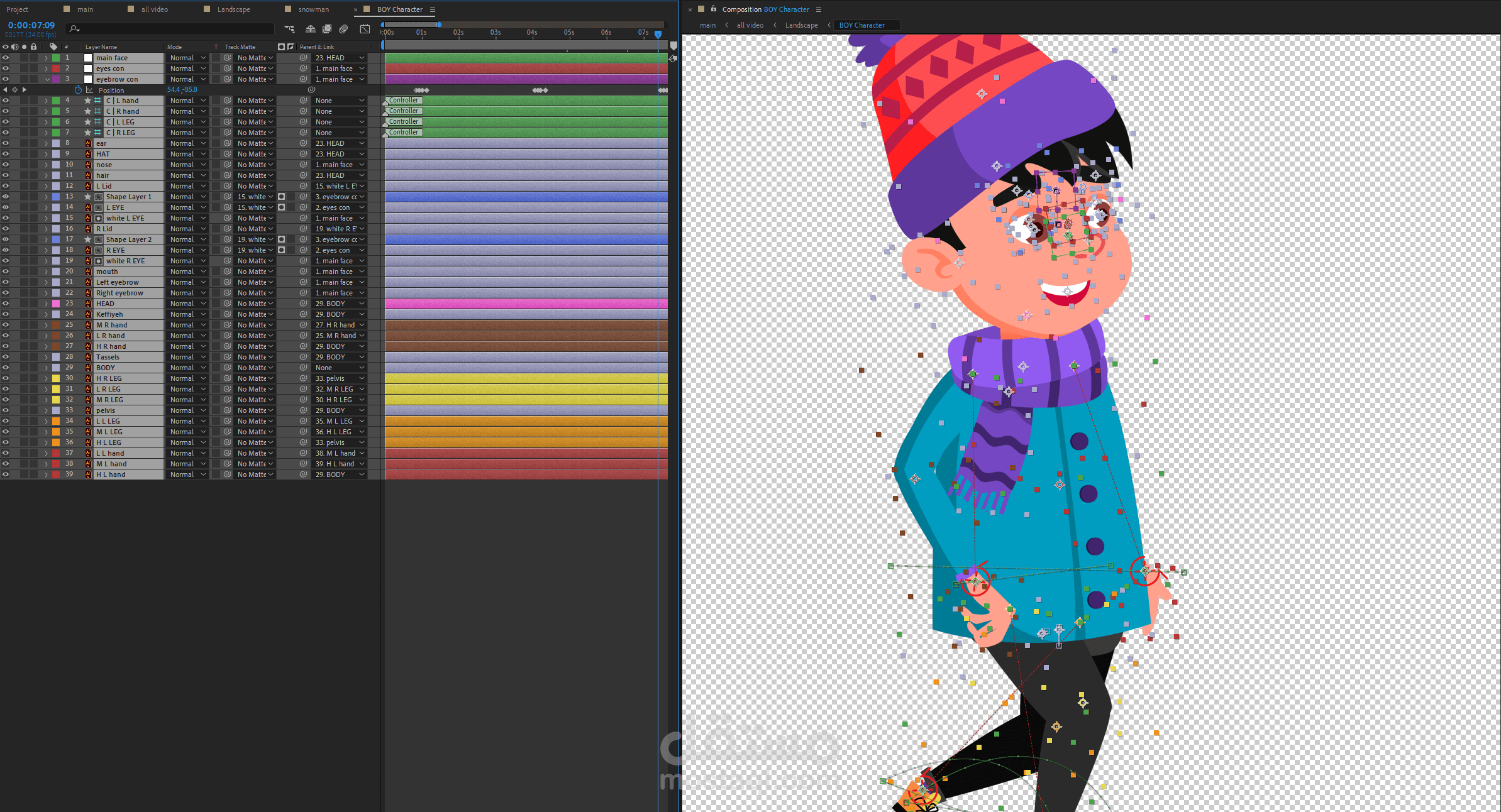
Task: Collapse the eyebrow con layer properties
Action: click(47, 79)
